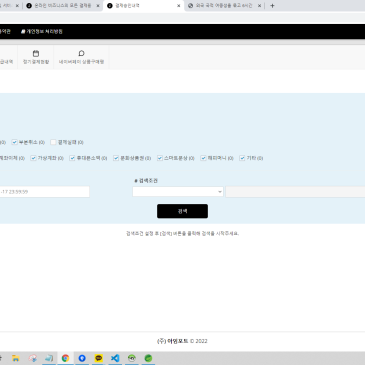Launch Visual Studio Code from the taskbar
Viewport: 365px width, 365px height.
point(115,358)
